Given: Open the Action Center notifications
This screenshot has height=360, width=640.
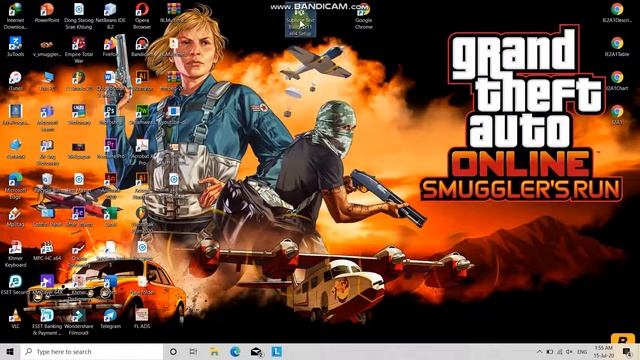Looking at the screenshot, I should (627, 351).
